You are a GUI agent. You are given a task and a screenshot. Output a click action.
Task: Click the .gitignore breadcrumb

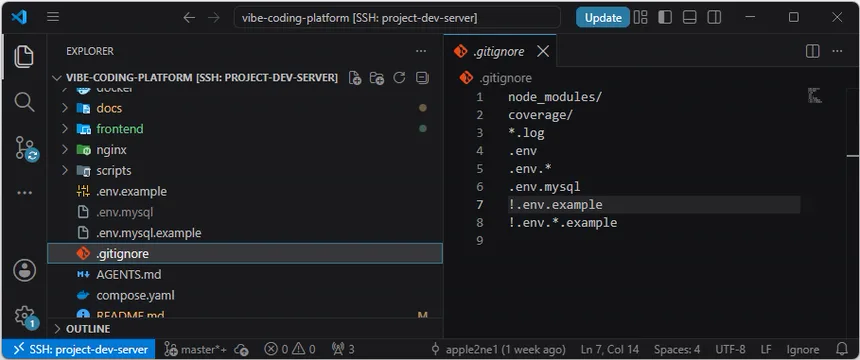click(x=495, y=78)
